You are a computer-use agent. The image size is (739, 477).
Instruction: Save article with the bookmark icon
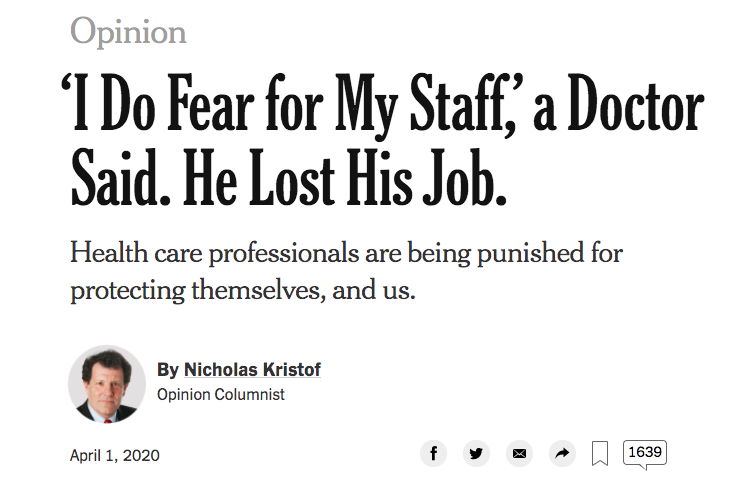599,453
